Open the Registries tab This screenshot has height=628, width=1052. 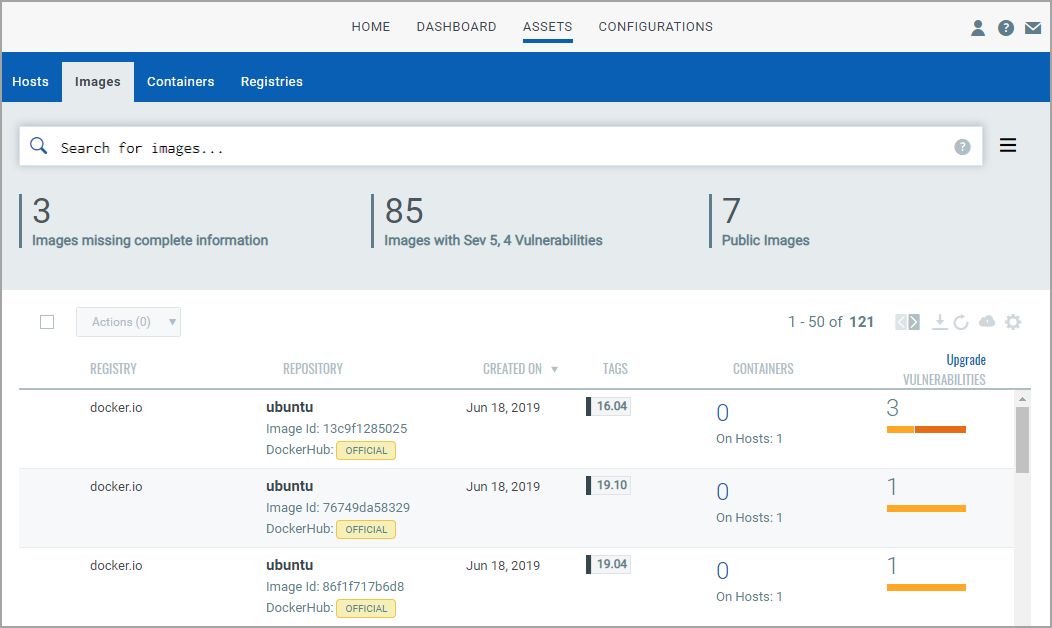pyautogui.click(x=272, y=82)
